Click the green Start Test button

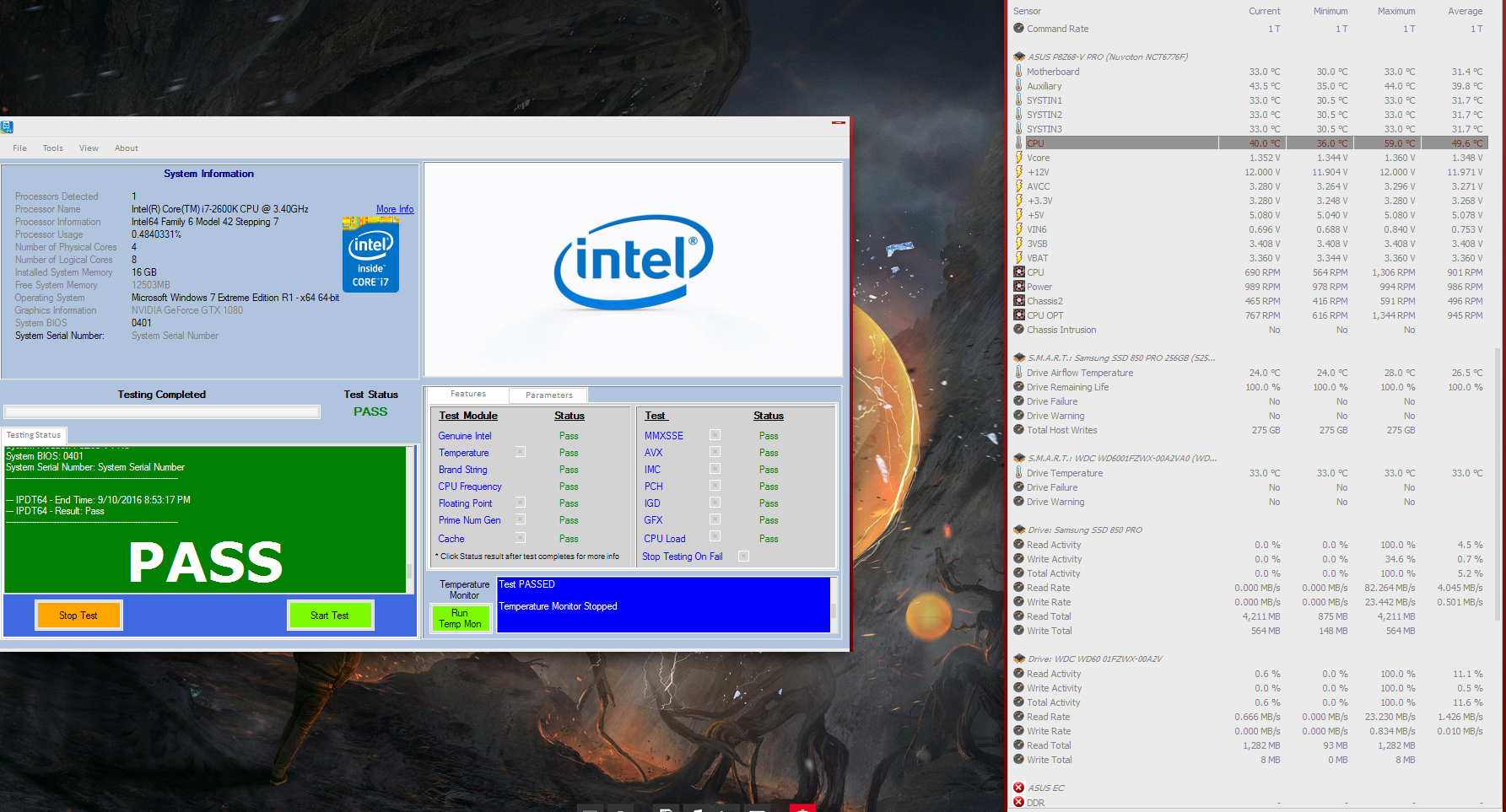pyautogui.click(x=329, y=616)
